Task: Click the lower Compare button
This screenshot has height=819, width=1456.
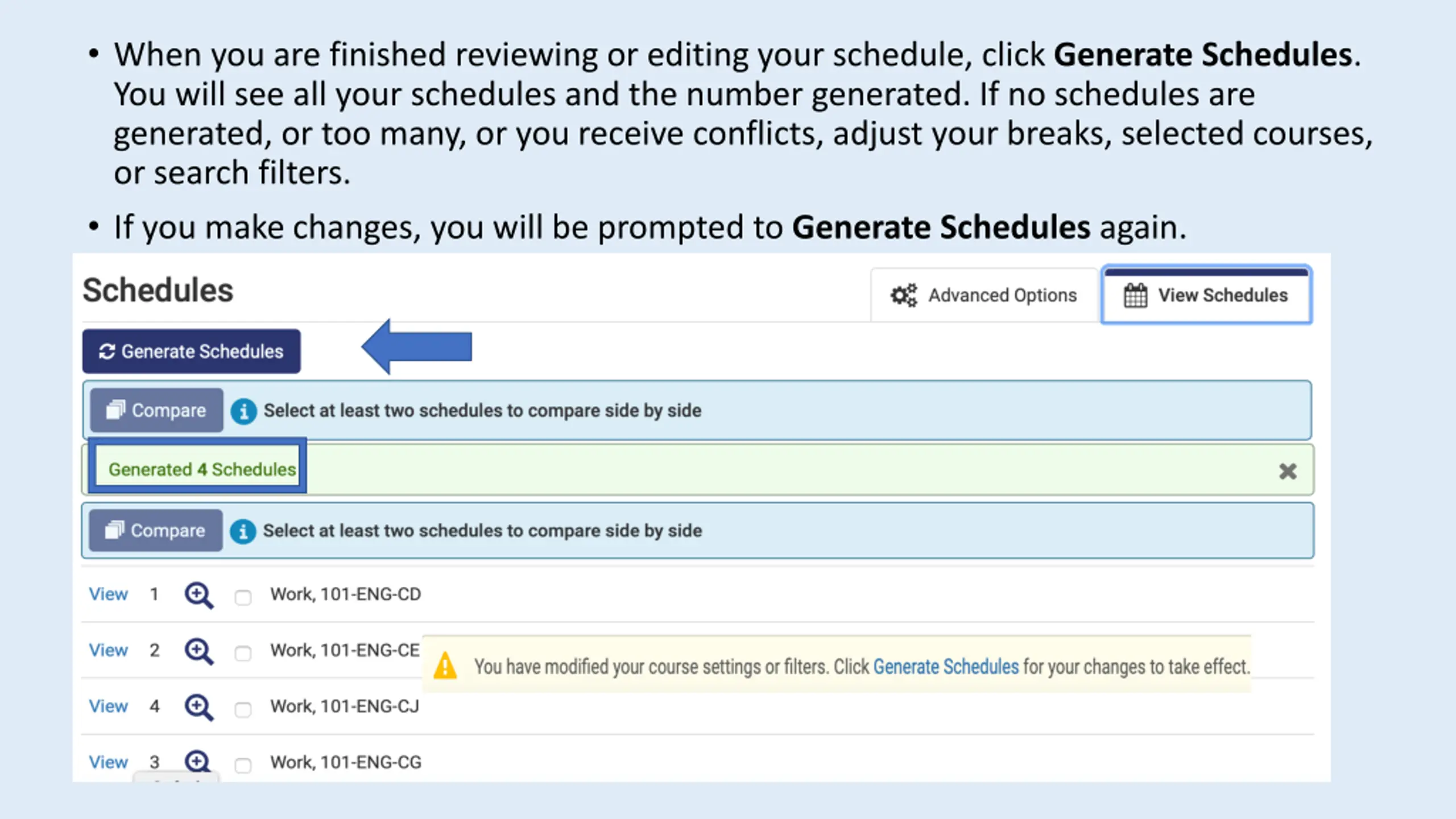Action: click(155, 531)
